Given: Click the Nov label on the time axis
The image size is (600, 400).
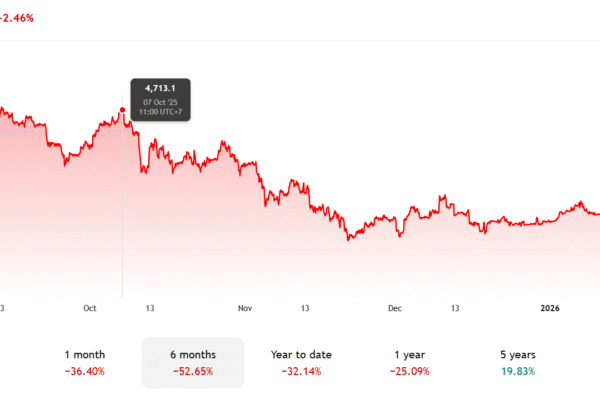Looking at the screenshot, I should 245,311.
